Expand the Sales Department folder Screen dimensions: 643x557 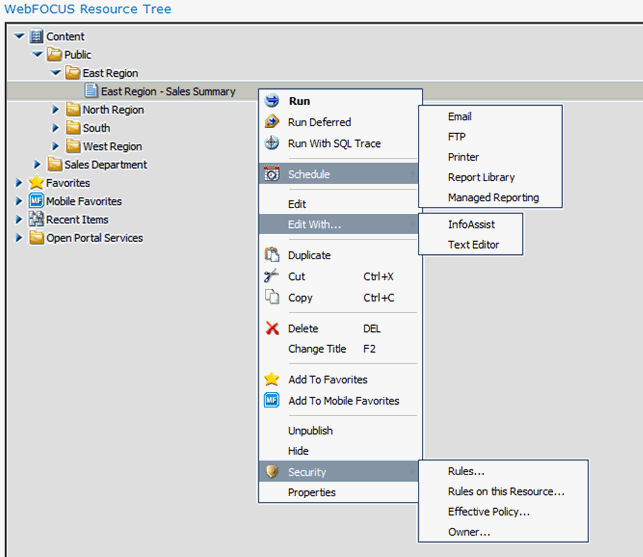(37, 164)
